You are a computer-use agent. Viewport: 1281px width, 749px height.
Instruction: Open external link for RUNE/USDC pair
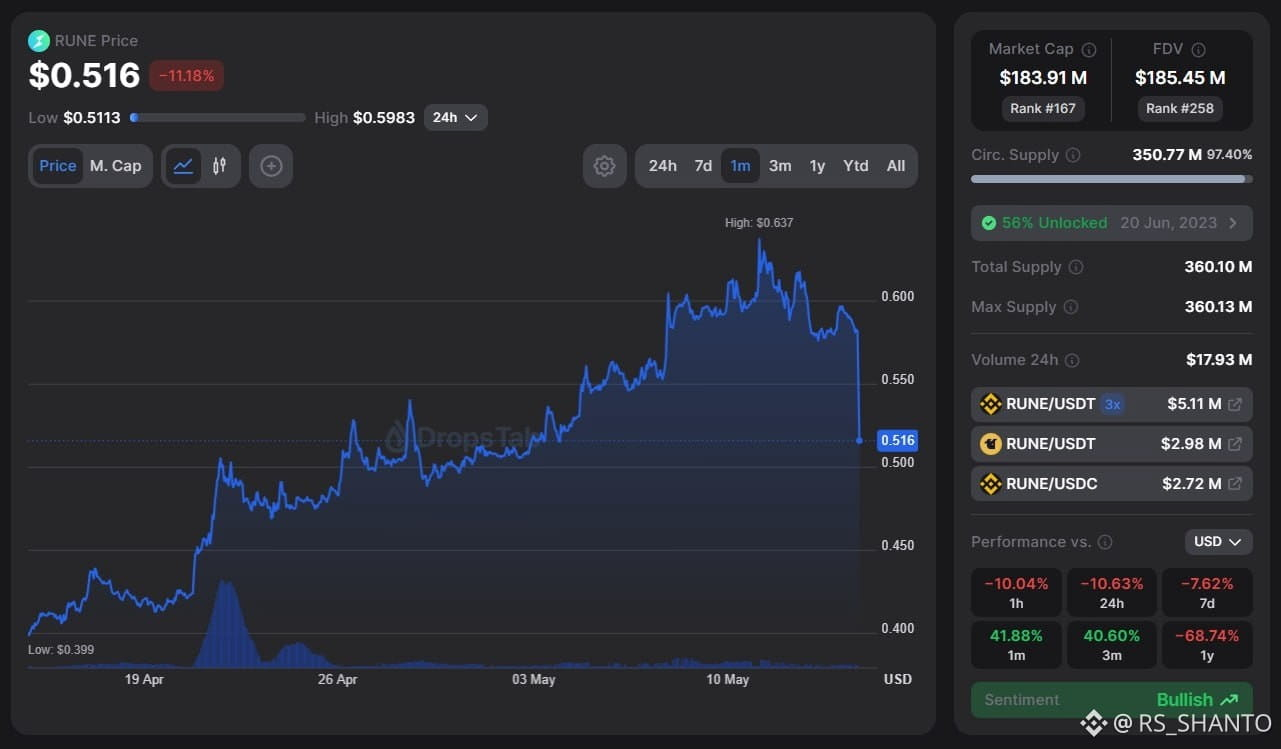click(1235, 484)
